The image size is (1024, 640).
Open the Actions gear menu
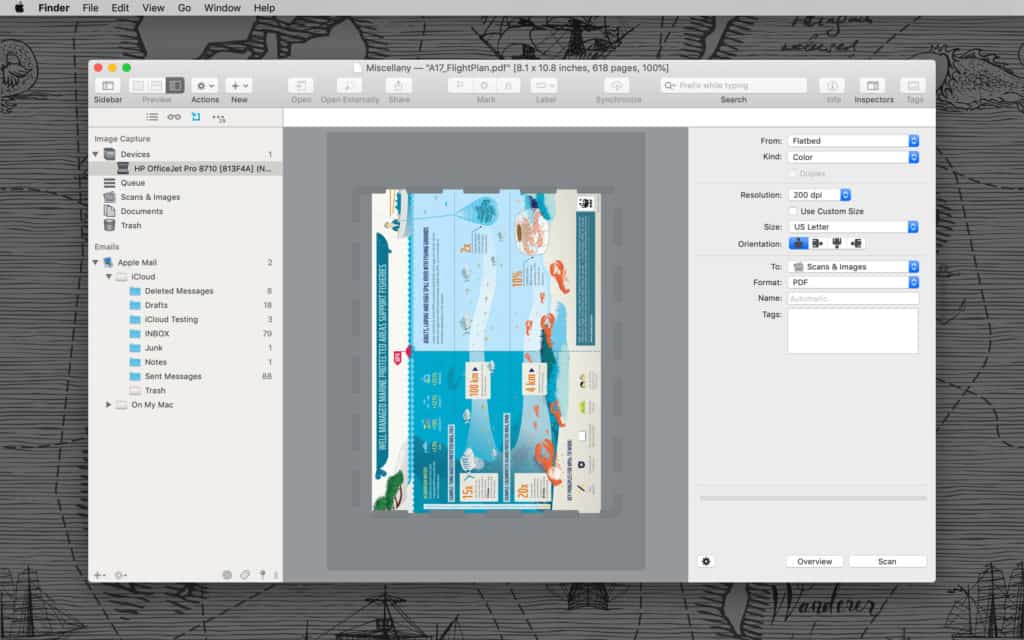pos(205,86)
